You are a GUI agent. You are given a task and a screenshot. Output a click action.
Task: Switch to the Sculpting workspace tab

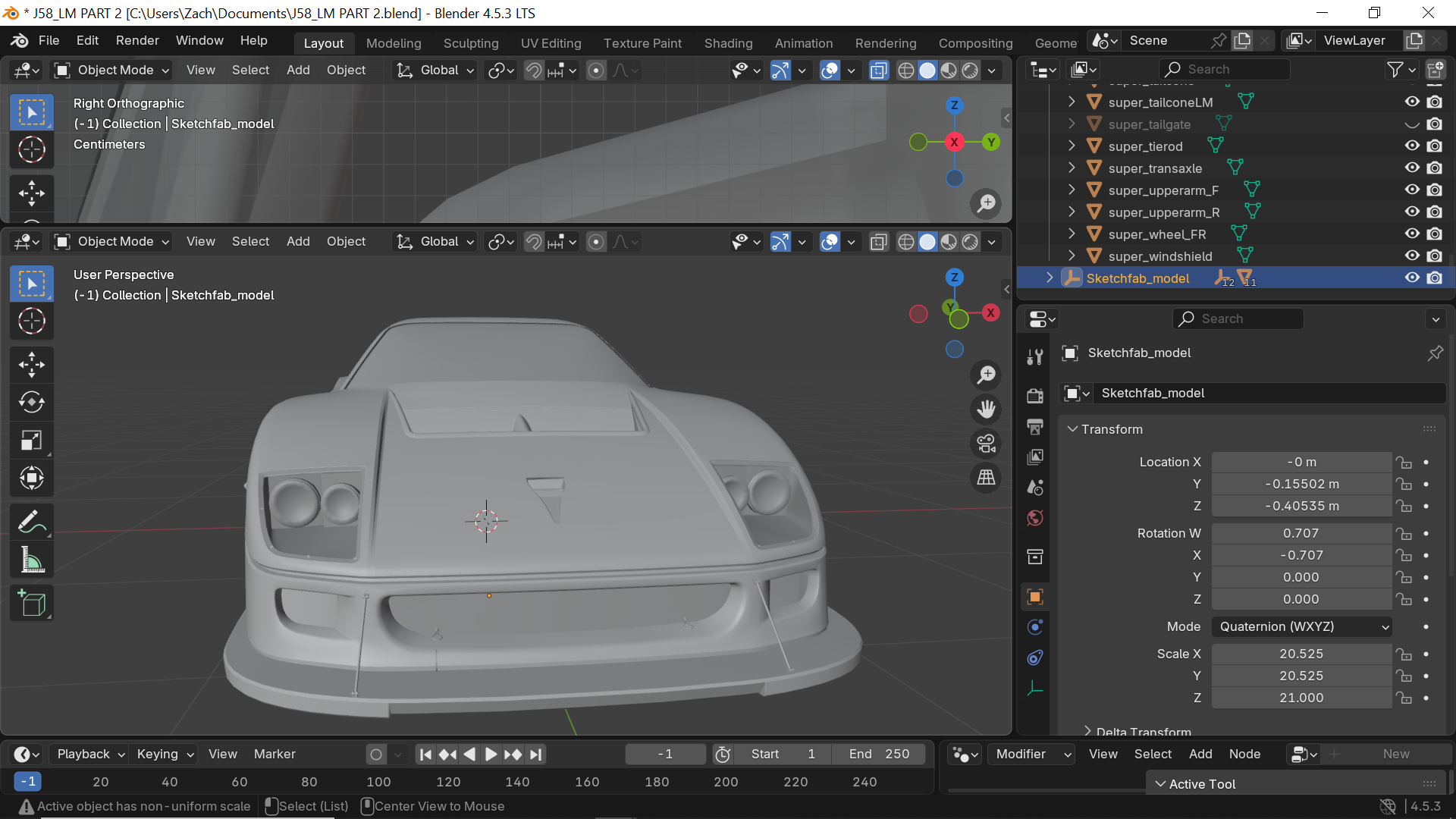tap(470, 43)
